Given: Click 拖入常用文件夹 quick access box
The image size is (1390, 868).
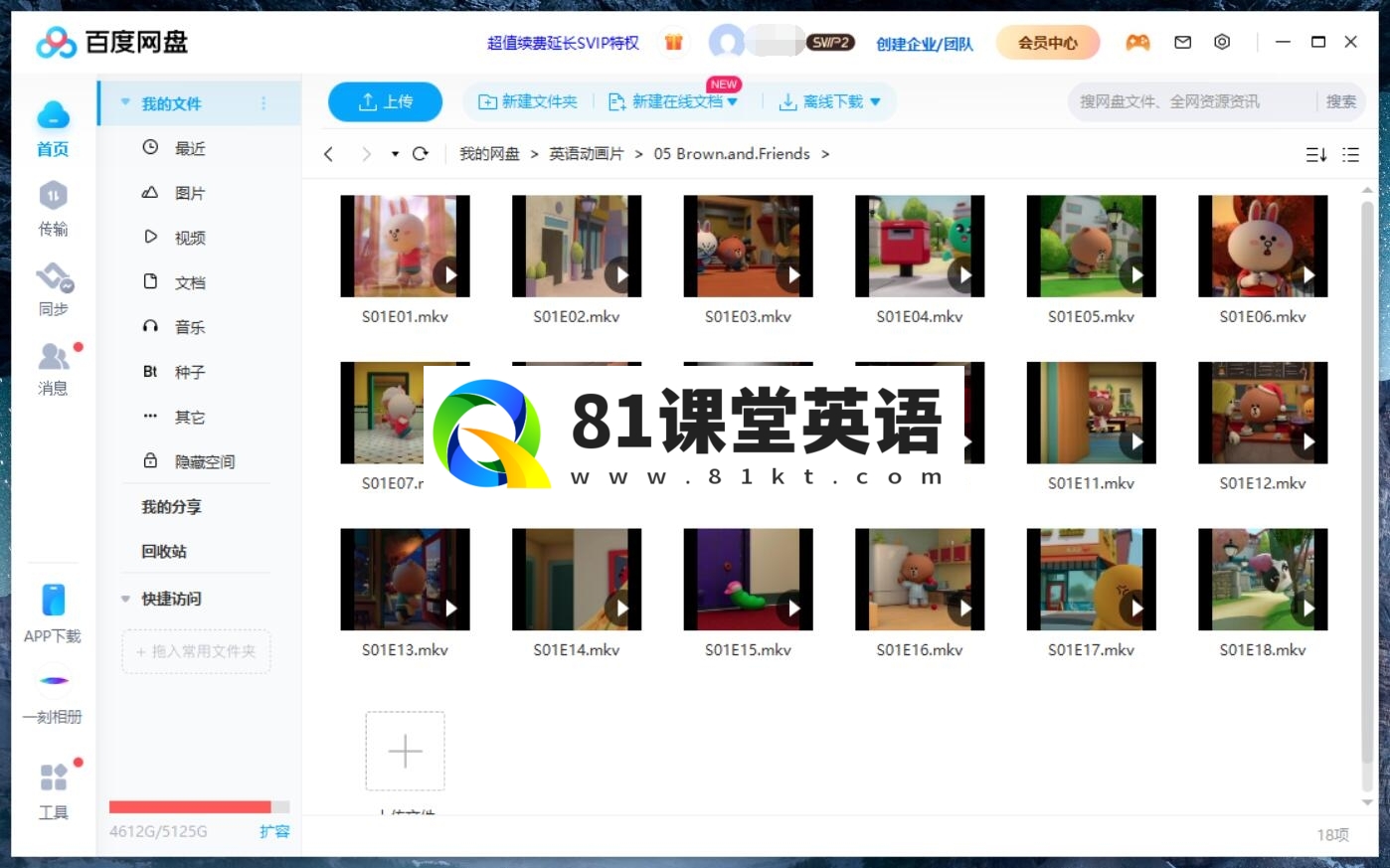Looking at the screenshot, I should click(196, 651).
